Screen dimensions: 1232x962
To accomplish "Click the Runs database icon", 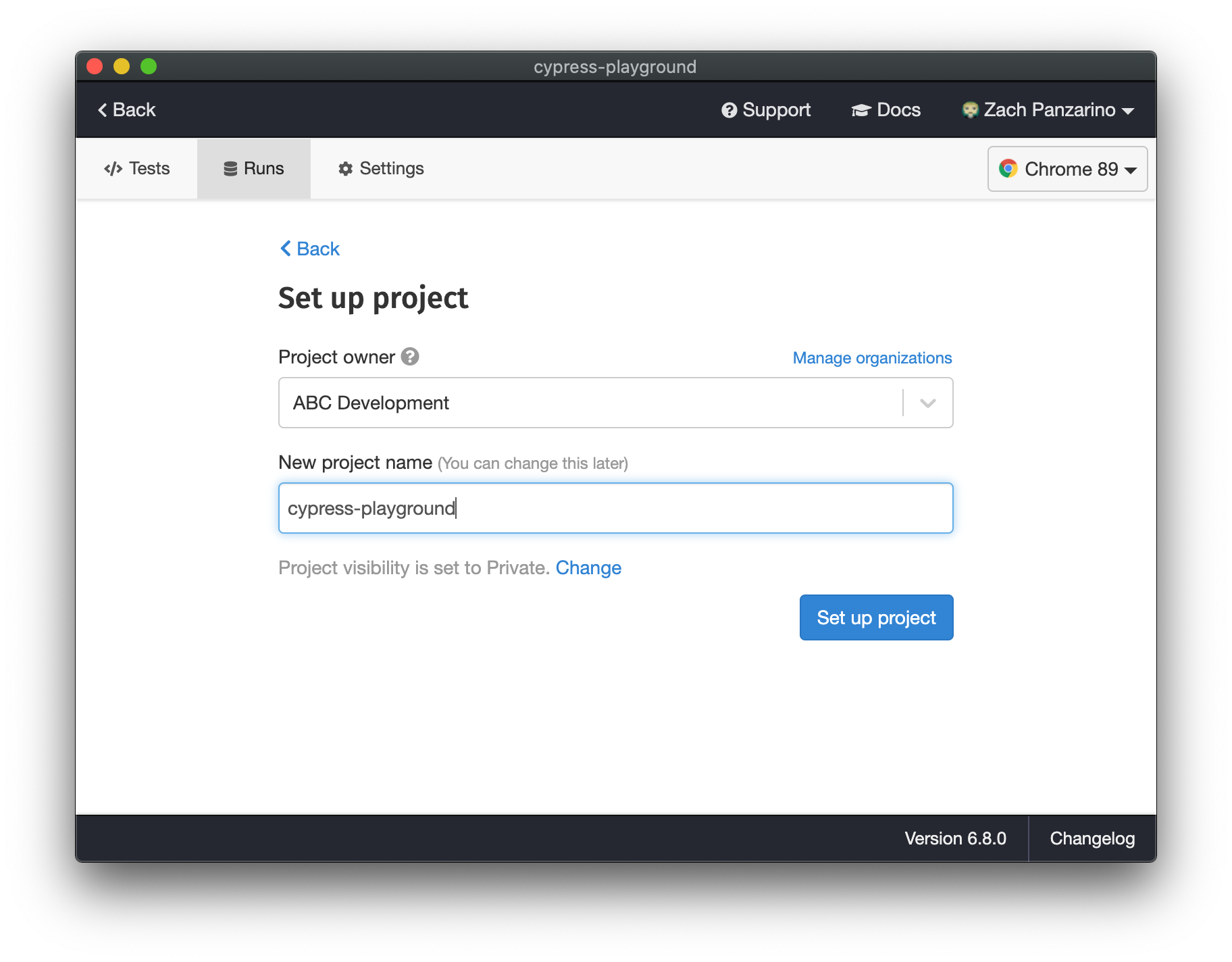I will (228, 168).
